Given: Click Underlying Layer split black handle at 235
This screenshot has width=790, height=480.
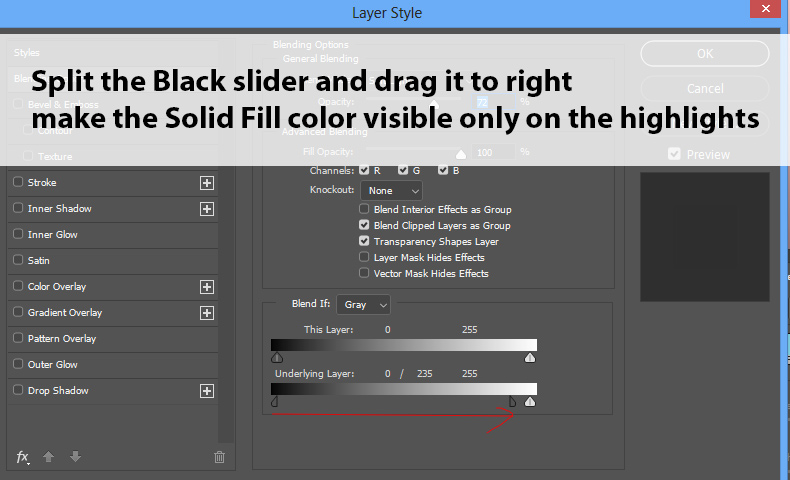Looking at the screenshot, I should (x=512, y=401).
